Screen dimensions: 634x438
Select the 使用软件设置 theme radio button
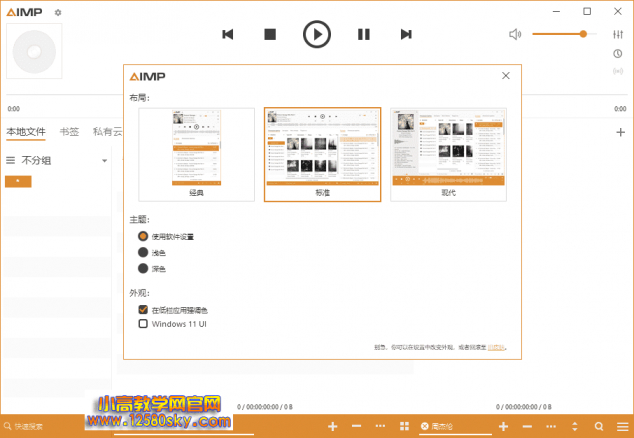143,236
